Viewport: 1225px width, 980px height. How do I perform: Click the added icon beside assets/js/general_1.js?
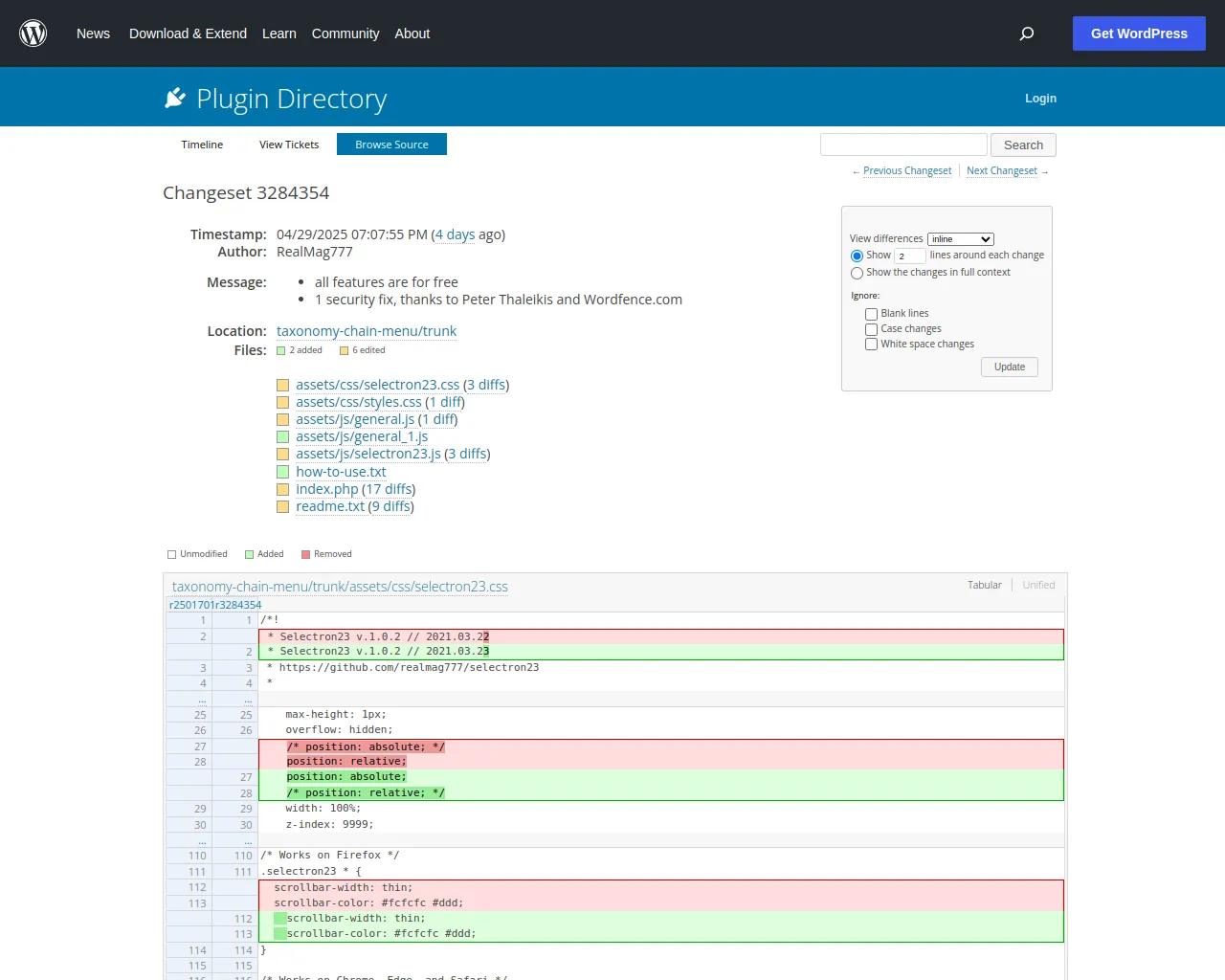click(282, 437)
